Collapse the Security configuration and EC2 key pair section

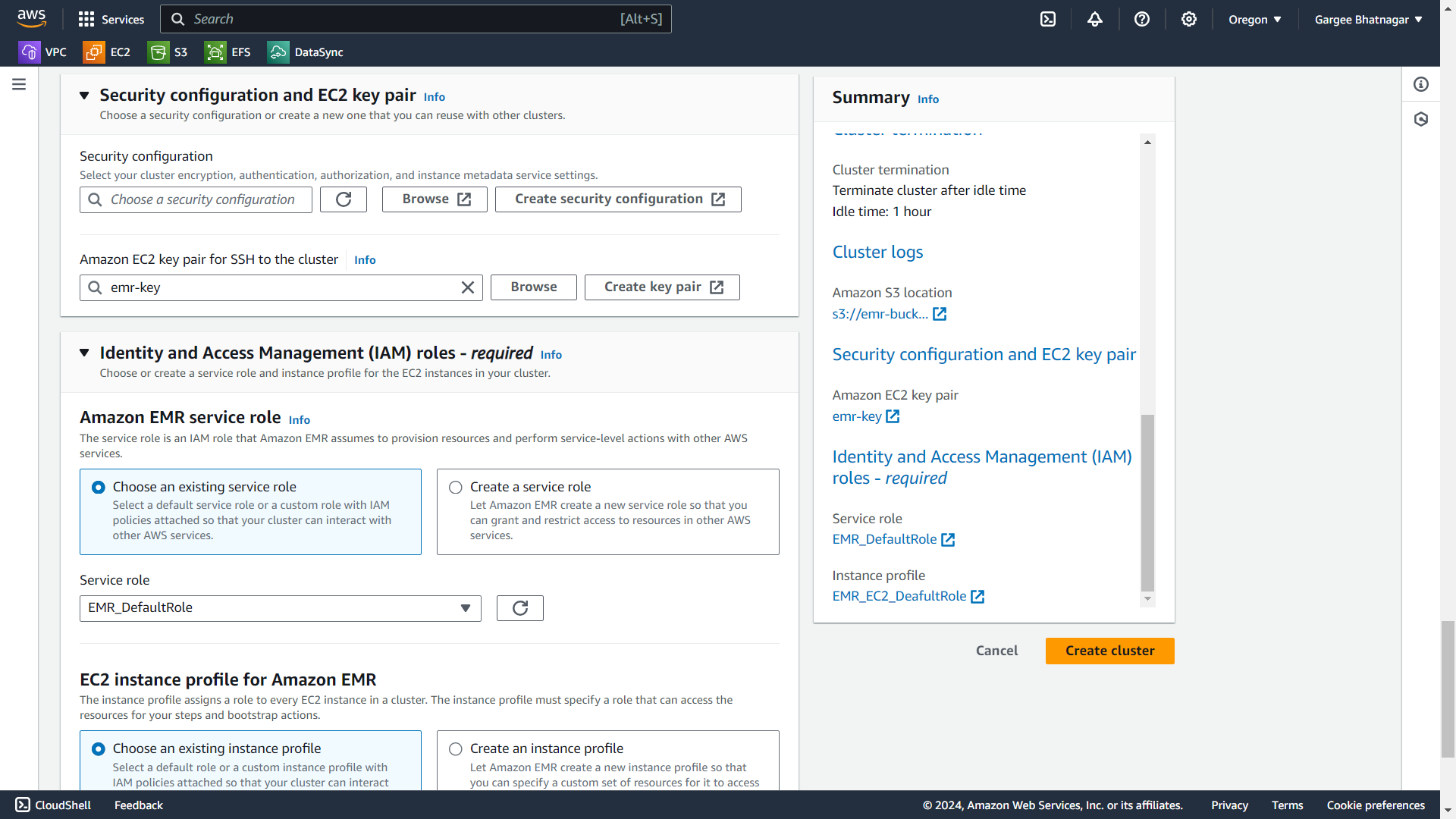click(84, 96)
